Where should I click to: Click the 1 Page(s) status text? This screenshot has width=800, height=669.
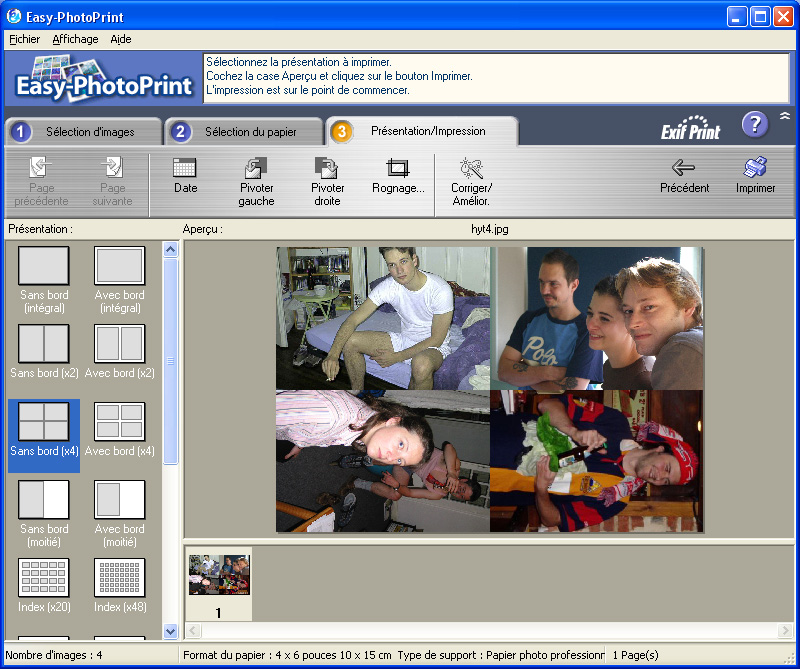pyautogui.click(x=636, y=655)
